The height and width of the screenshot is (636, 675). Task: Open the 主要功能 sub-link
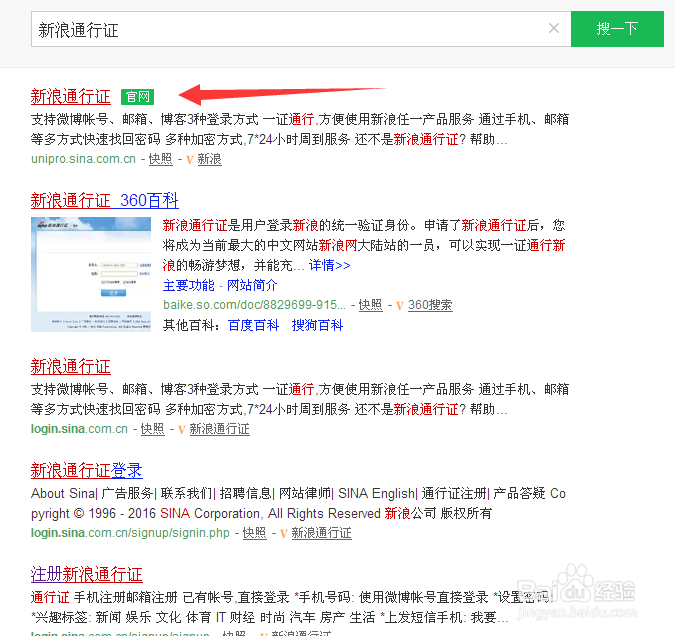coord(189,285)
